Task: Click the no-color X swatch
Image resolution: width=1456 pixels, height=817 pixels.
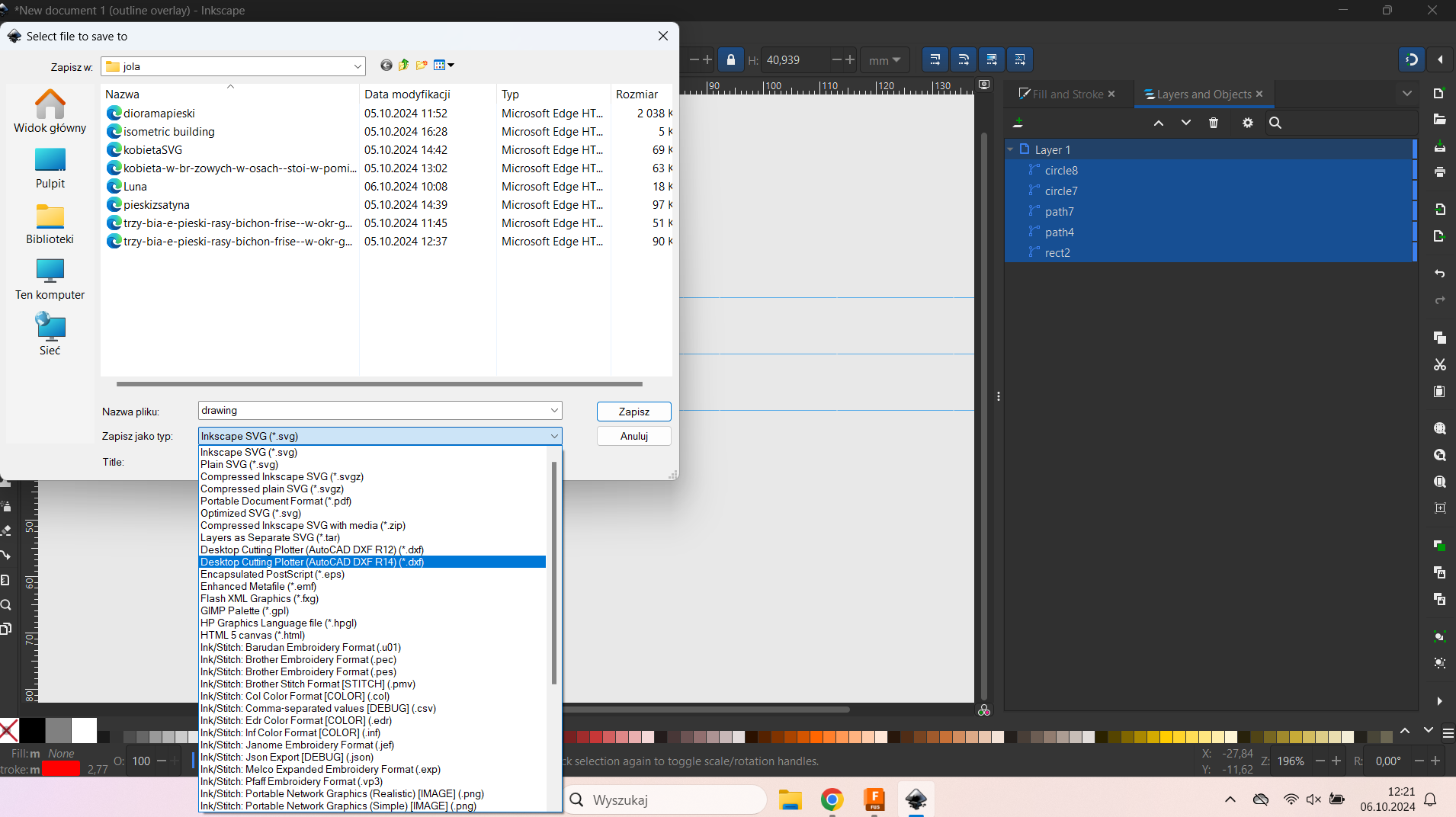Action: pyautogui.click(x=9, y=730)
